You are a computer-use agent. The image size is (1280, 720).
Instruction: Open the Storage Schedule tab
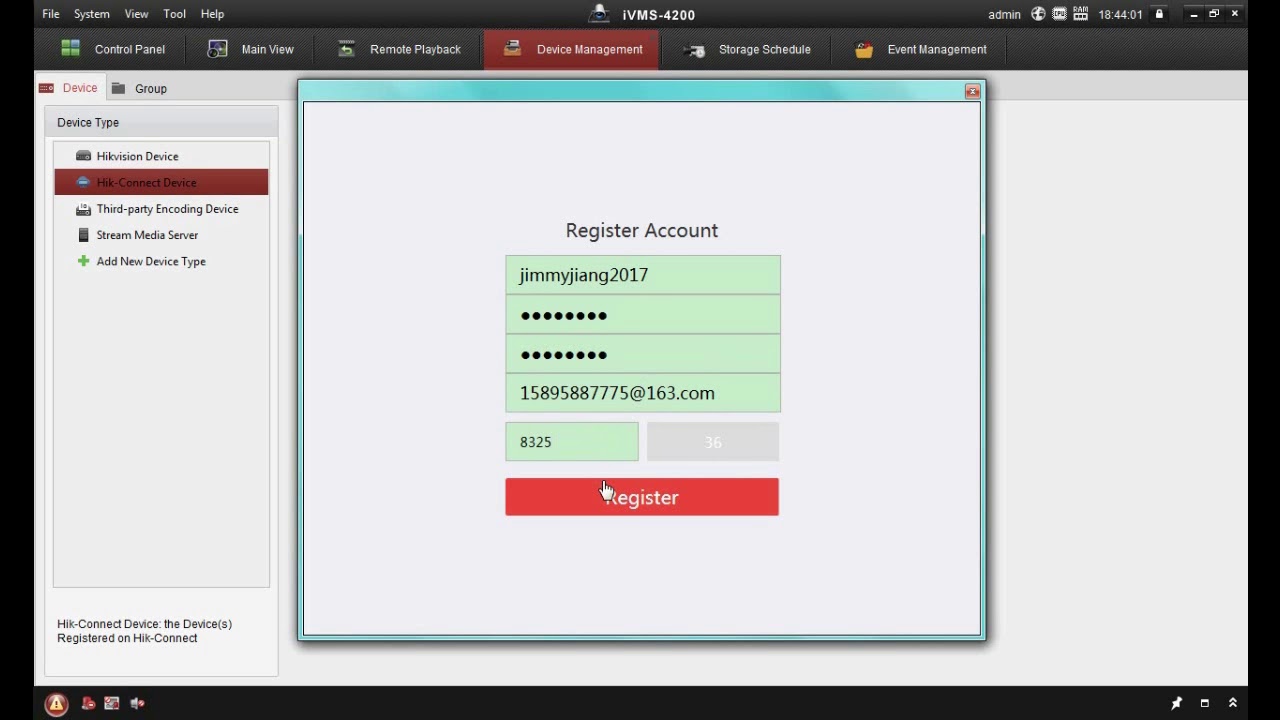pos(746,49)
